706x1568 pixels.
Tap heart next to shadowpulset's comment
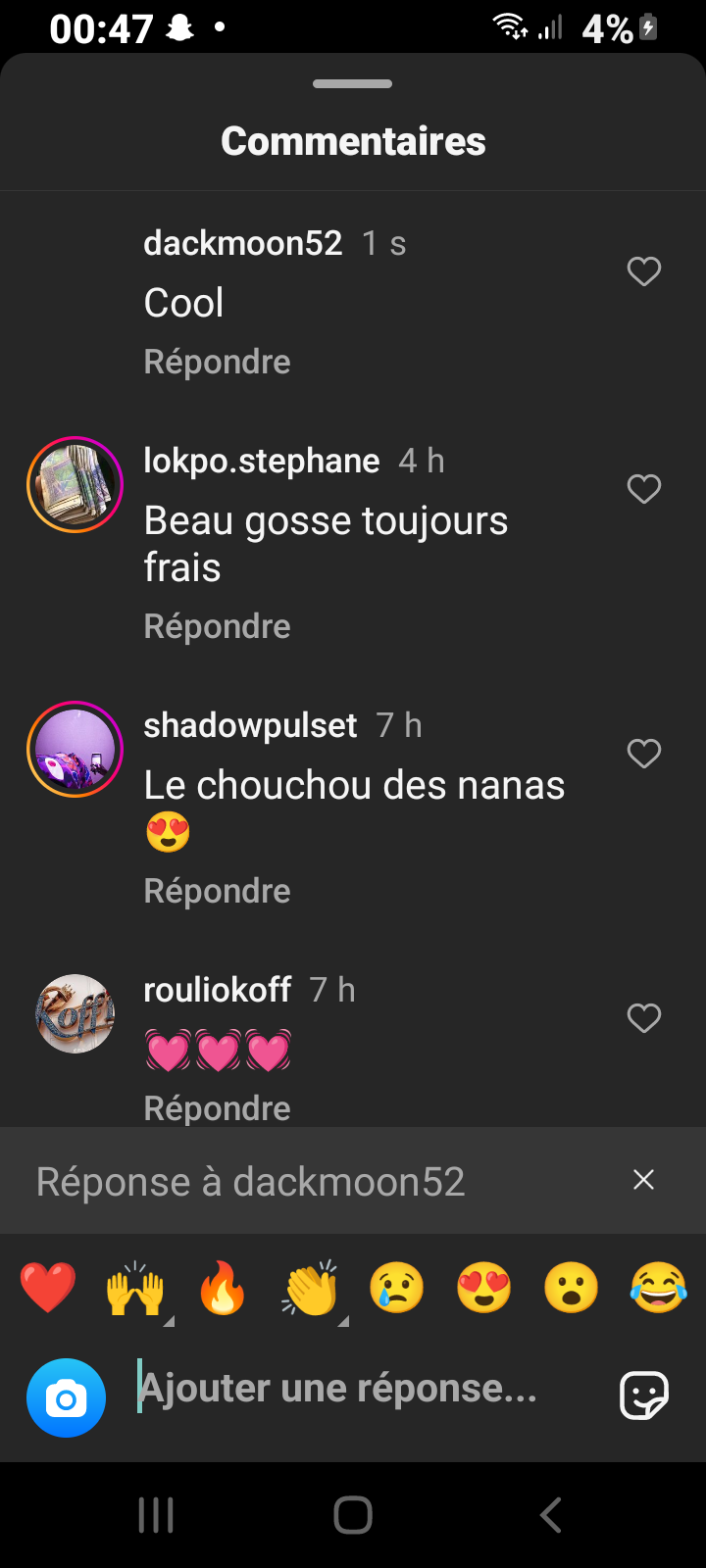pos(644,754)
